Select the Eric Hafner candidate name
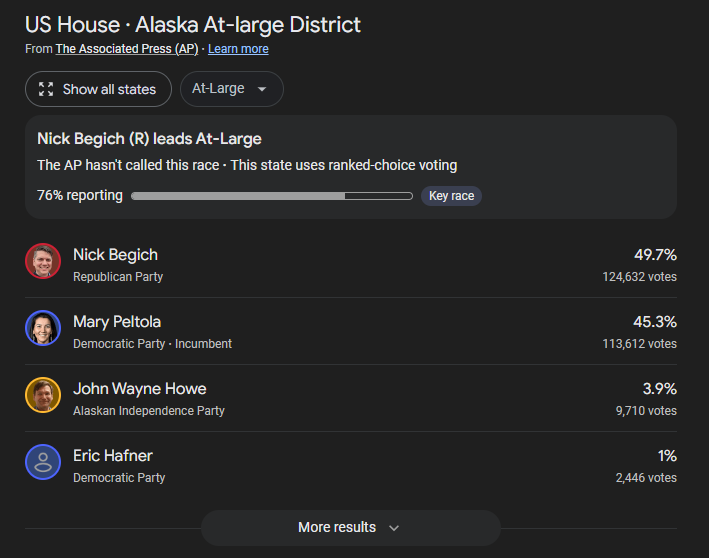Screen dimensions: 709x558 (113, 455)
